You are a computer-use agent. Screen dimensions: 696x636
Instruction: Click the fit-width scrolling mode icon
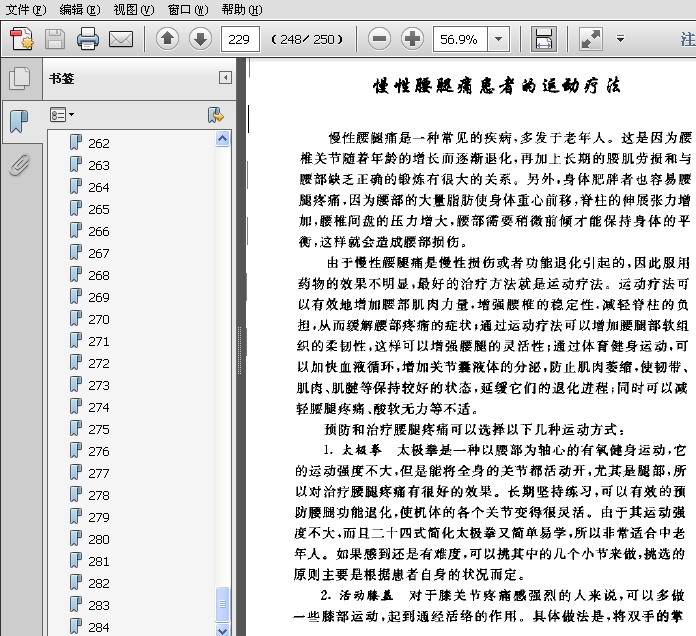pos(544,39)
